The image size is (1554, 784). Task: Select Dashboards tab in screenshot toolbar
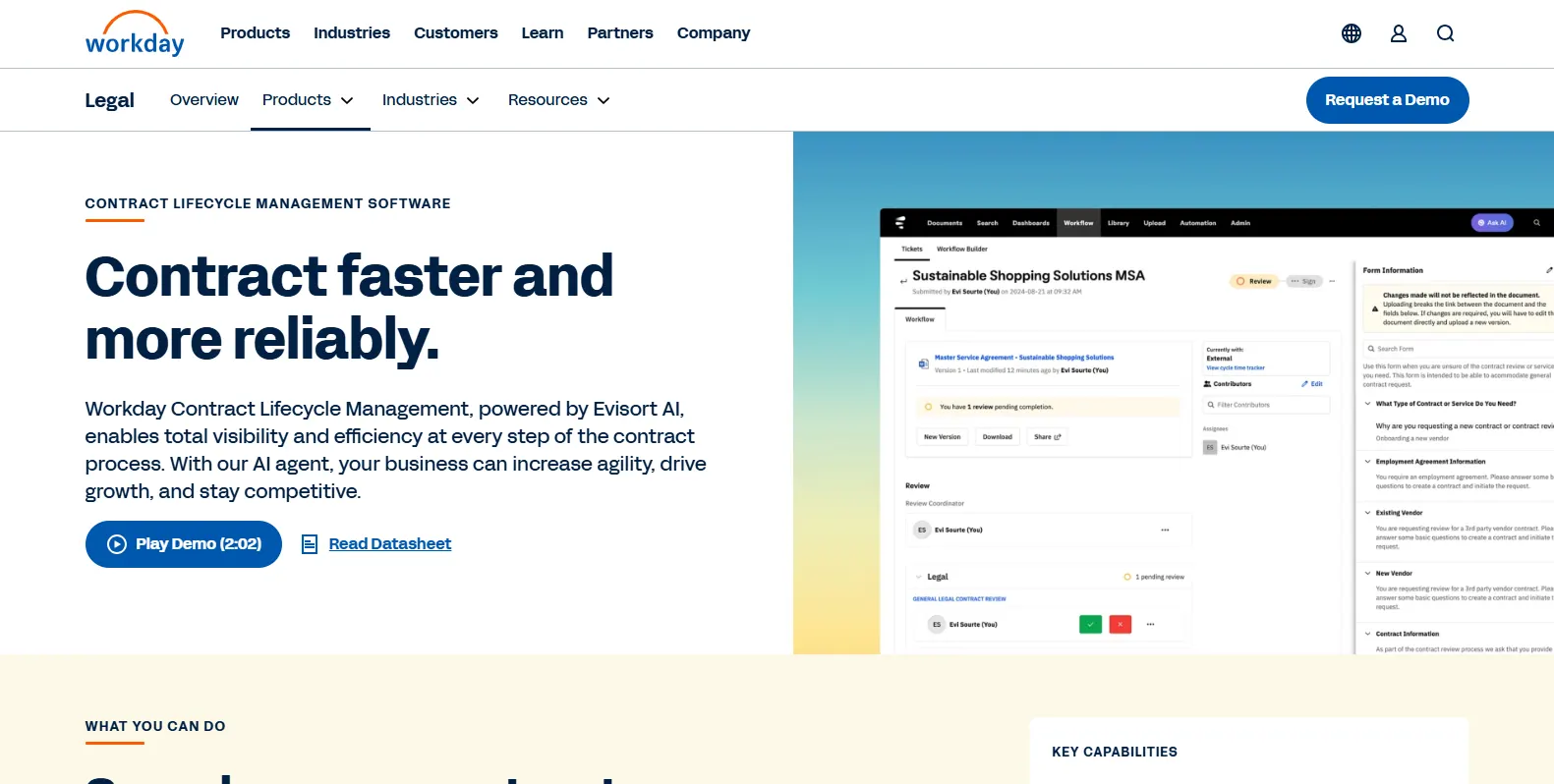[1031, 223]
